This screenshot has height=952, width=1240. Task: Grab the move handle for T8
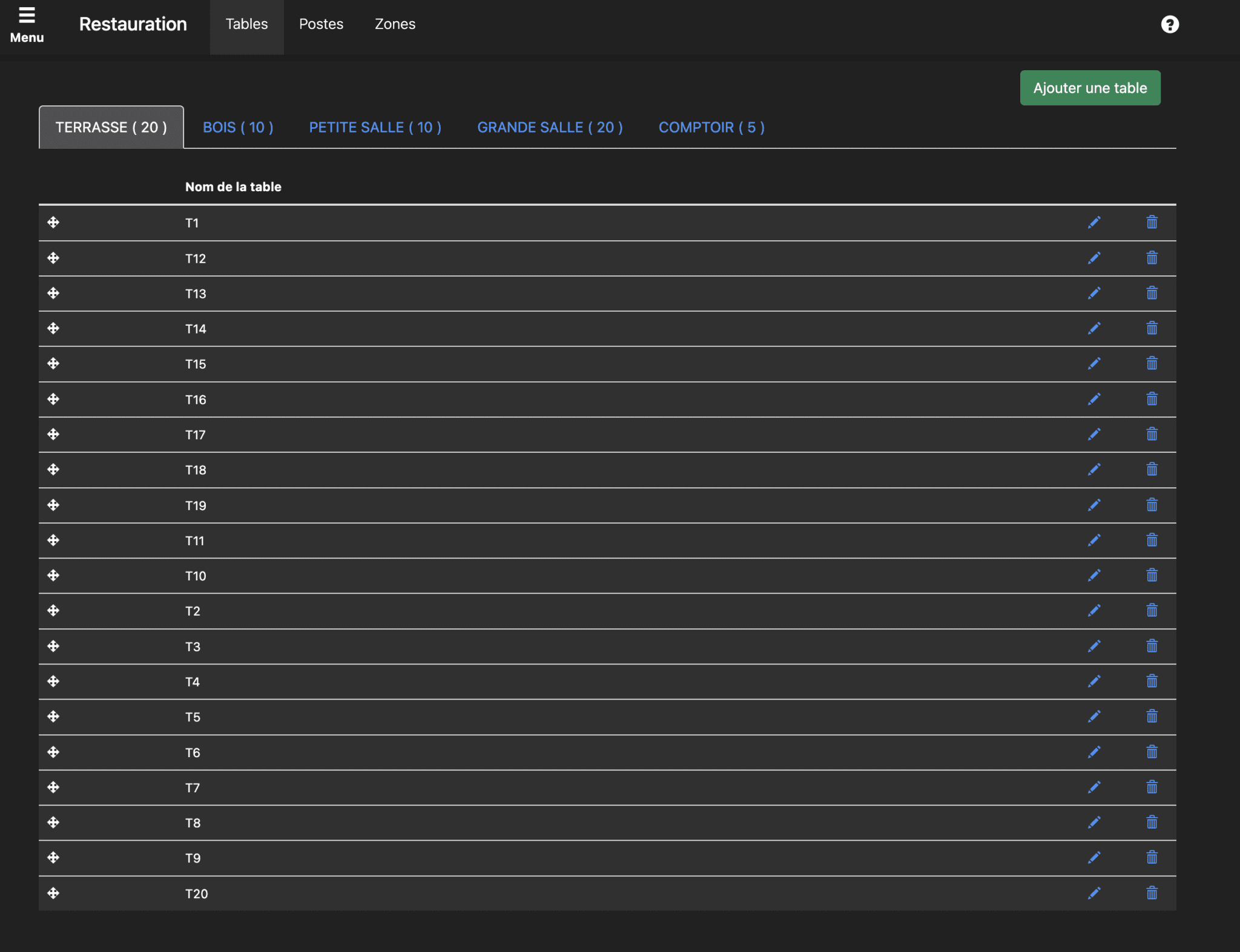(53, 822)
